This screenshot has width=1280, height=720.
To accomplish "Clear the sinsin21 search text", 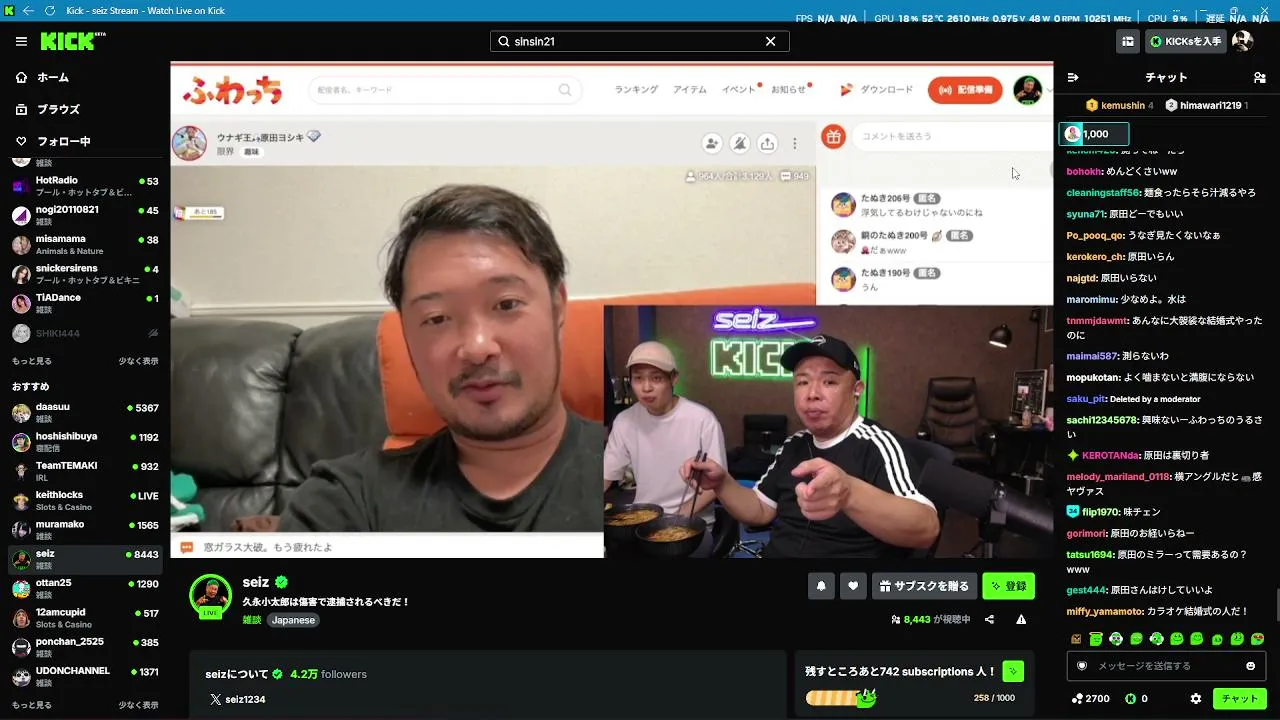I will pyautogui.click(x=770, y=42).
